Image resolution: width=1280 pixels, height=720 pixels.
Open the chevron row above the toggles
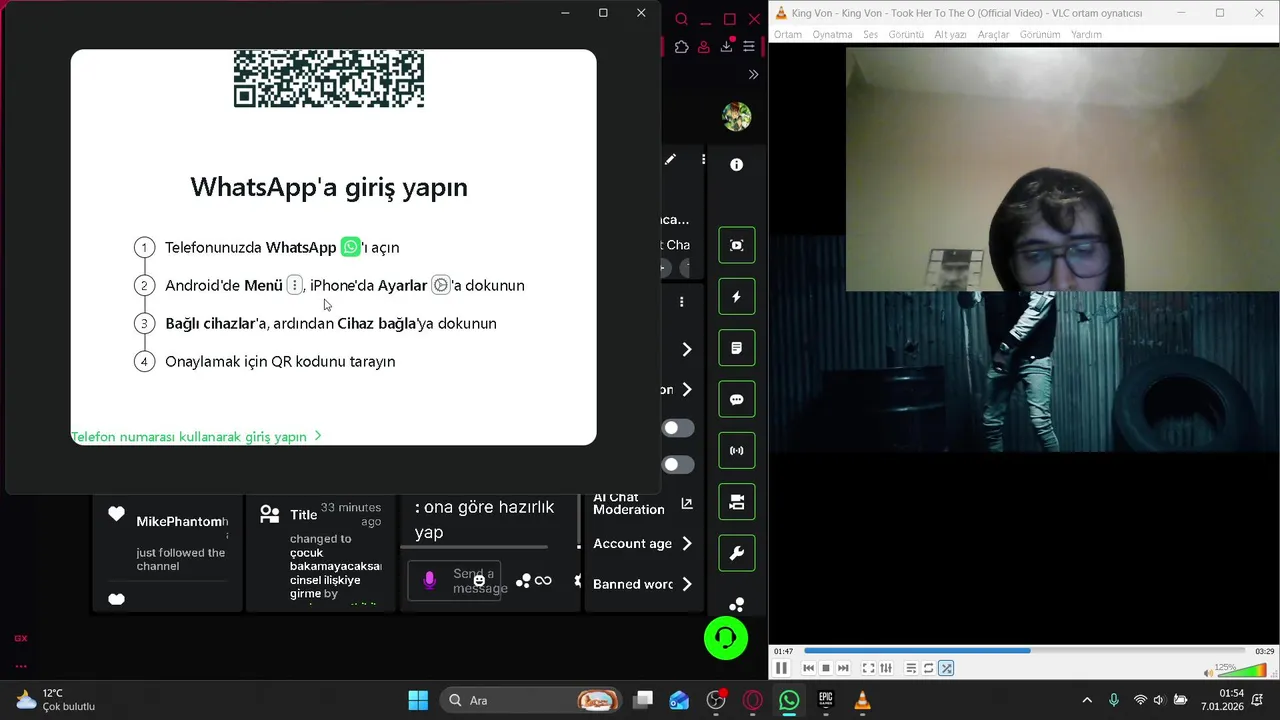[x=687, y=389]
